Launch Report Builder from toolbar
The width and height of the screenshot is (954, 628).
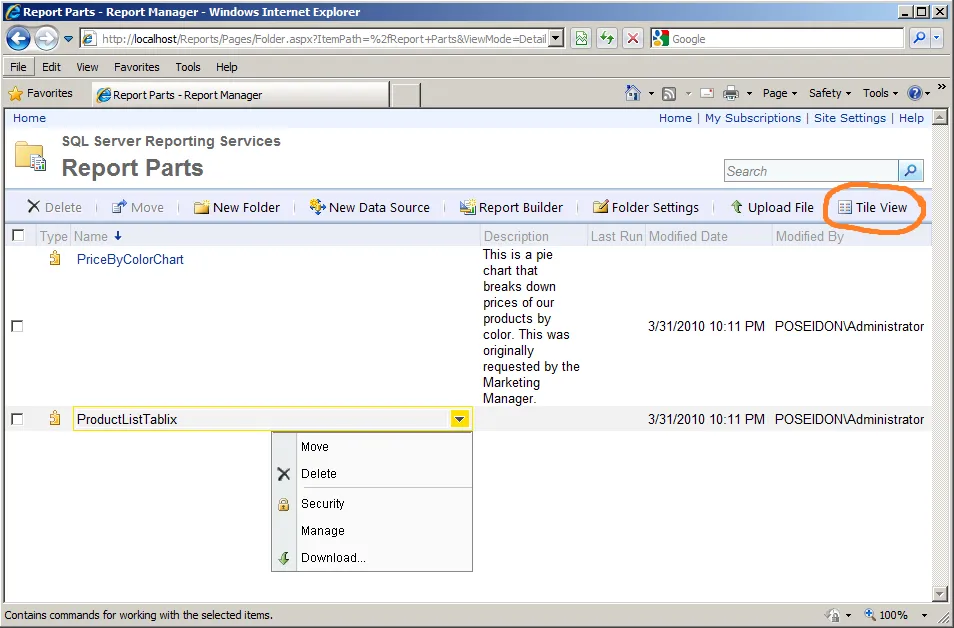pyautogui.click(x=511, y=208)
